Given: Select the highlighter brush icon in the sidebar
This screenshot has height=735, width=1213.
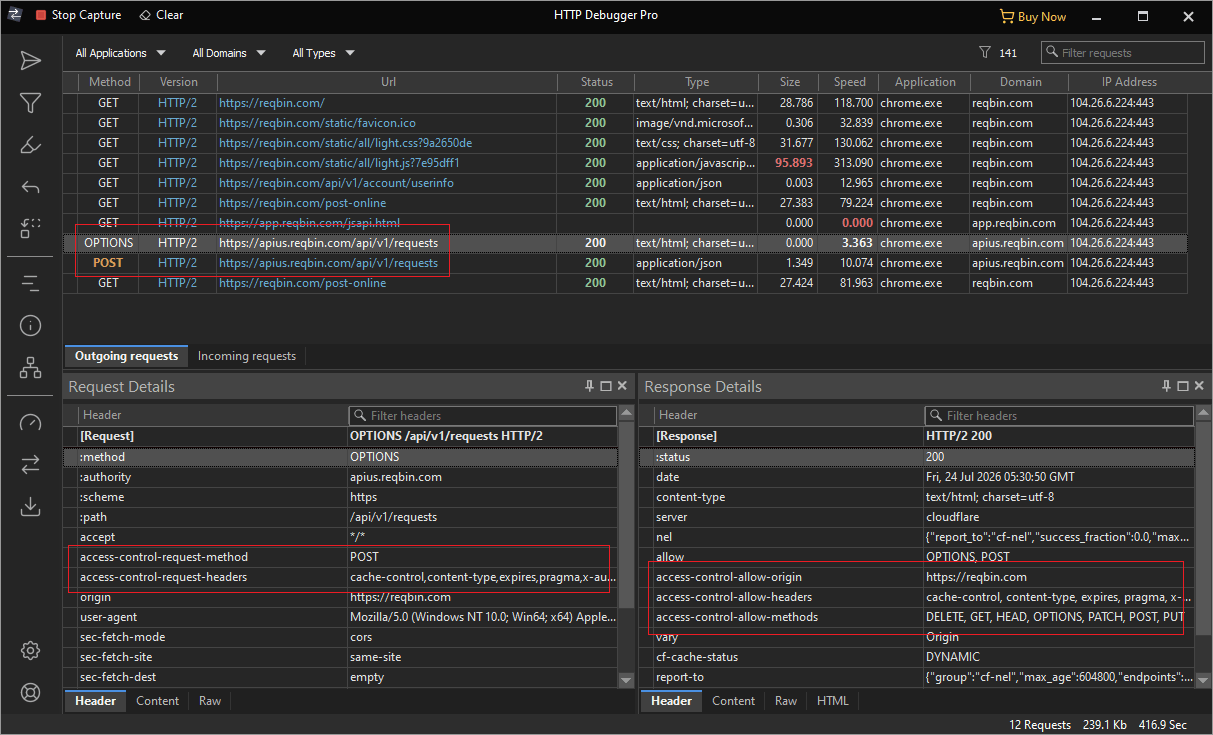Looking at the screenshot, I should click(x=30, y=145).
